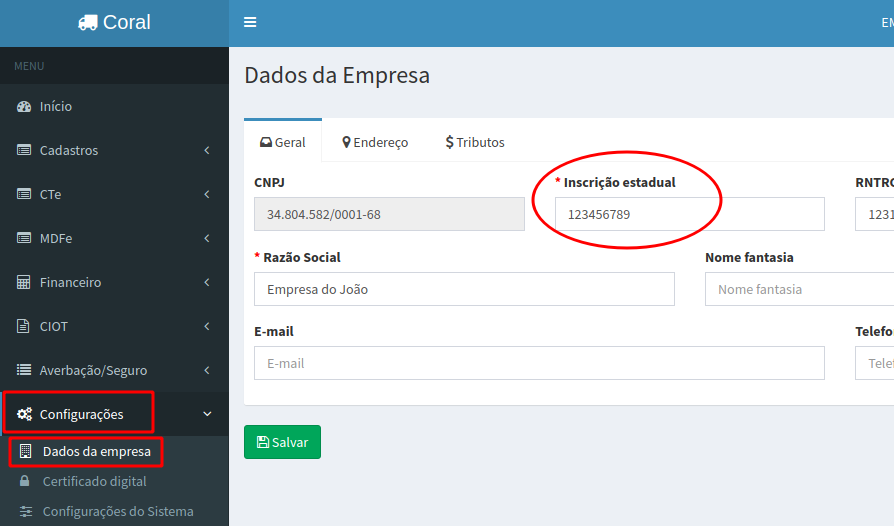Open Dados da empresa menu item
Image resolution: width=894 pixels, height=526 pixels.
pyautogui.click(x=96, y=451)
